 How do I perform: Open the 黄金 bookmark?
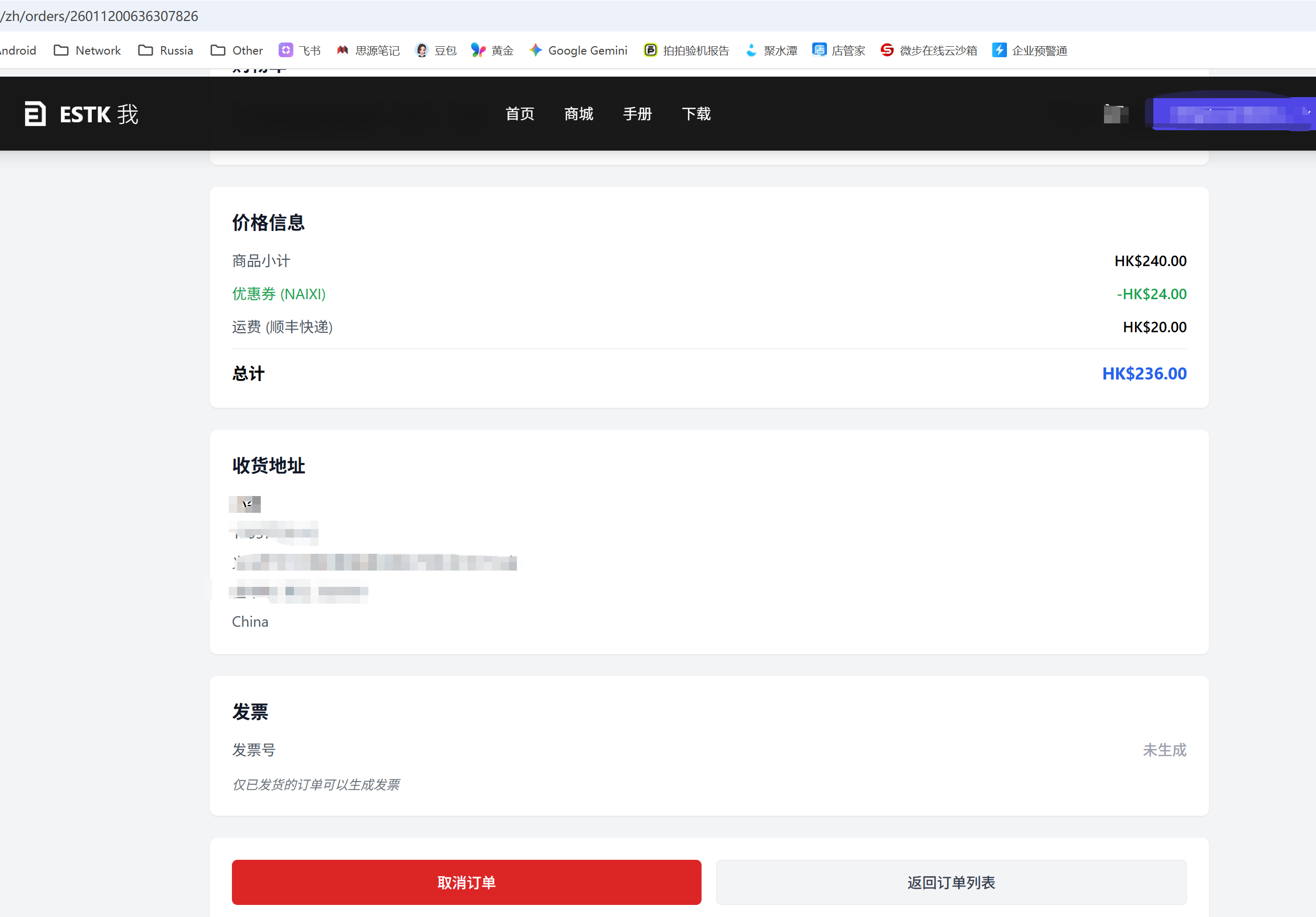click(x=492, y=50)
